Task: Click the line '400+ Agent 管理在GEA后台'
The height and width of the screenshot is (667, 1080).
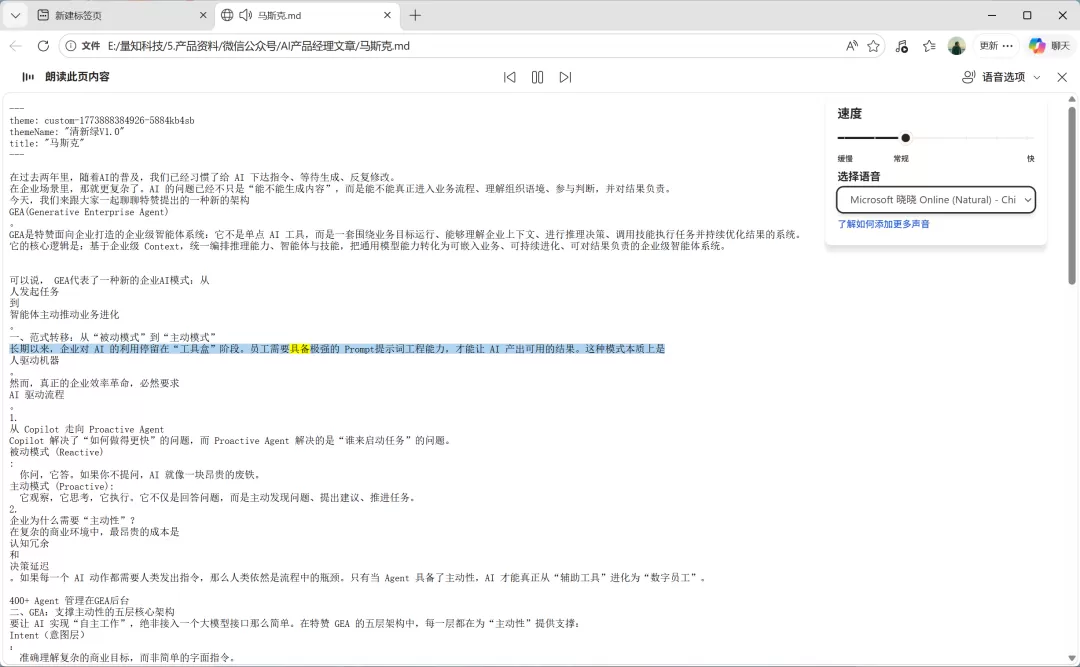Action: tap(69, 601)
